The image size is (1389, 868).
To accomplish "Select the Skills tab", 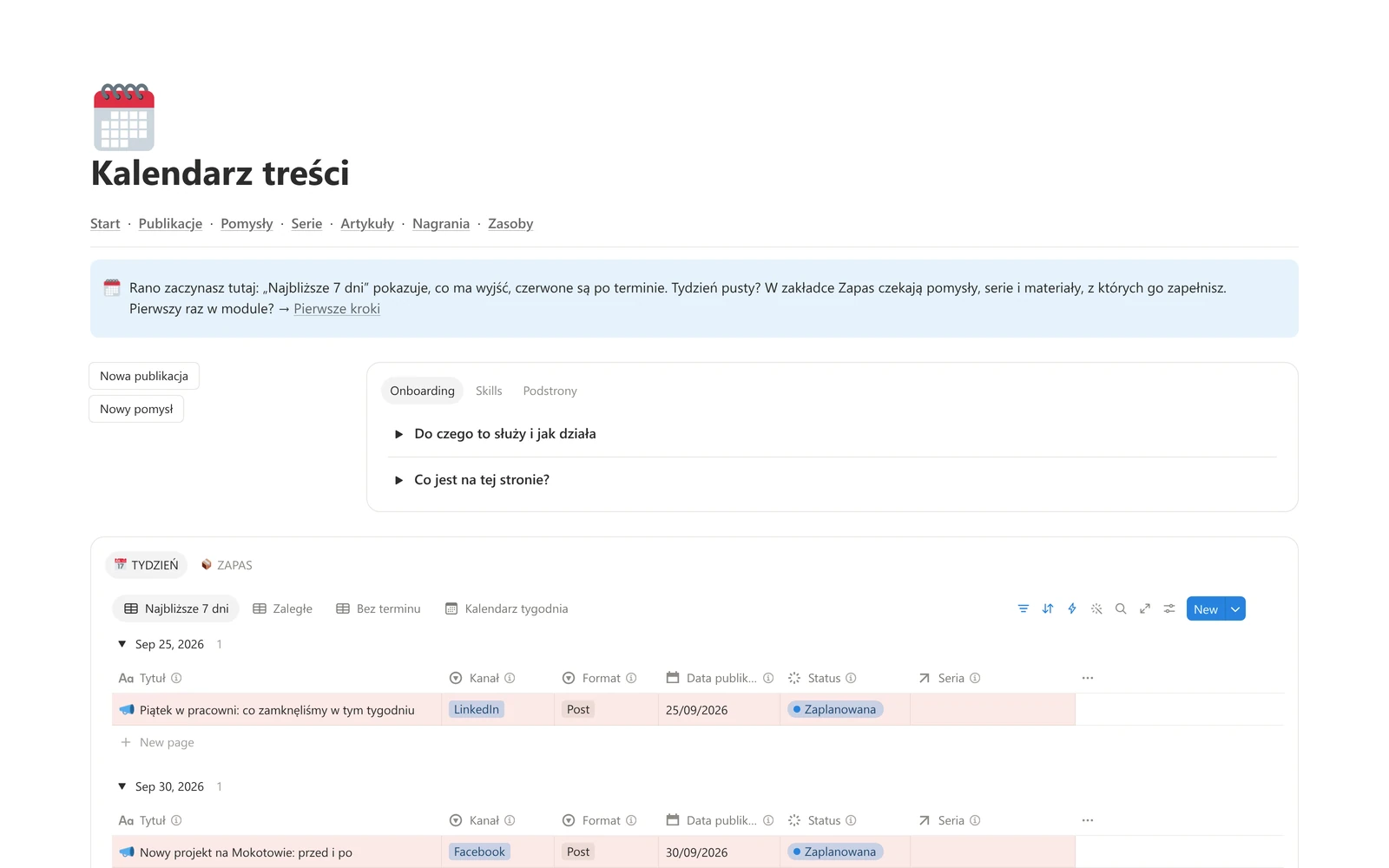I will tap(489, 391).
